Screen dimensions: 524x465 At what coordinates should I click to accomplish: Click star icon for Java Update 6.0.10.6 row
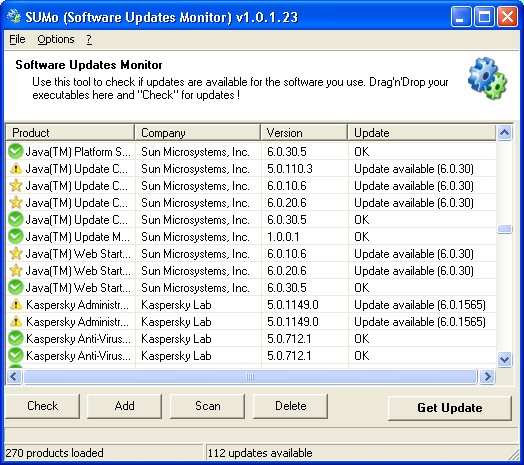[16, 186]
